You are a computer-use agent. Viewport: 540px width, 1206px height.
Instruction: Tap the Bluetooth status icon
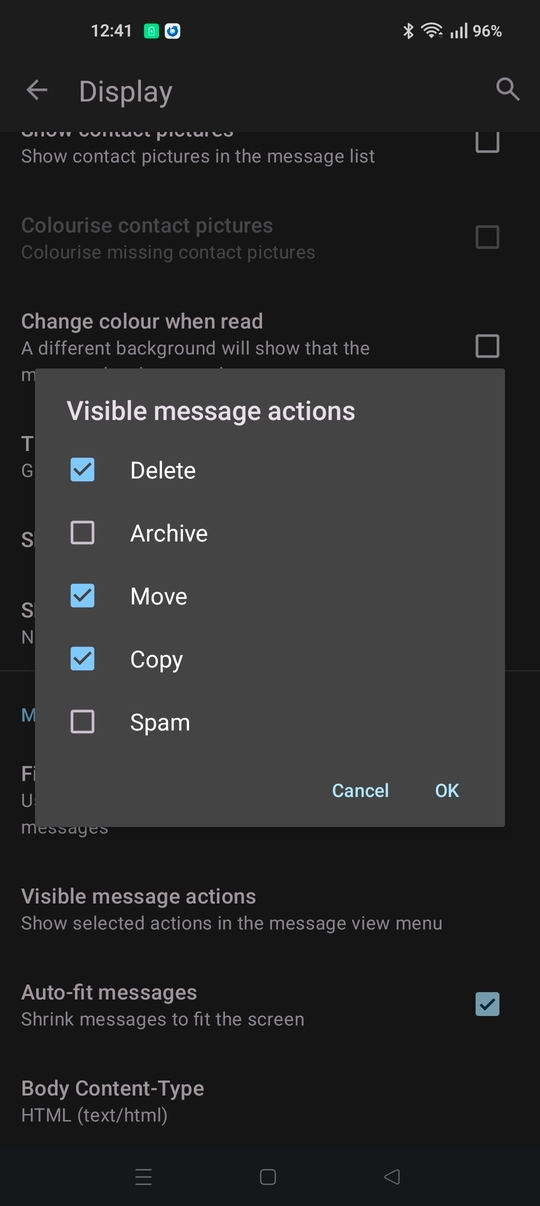tap(408, 31)
